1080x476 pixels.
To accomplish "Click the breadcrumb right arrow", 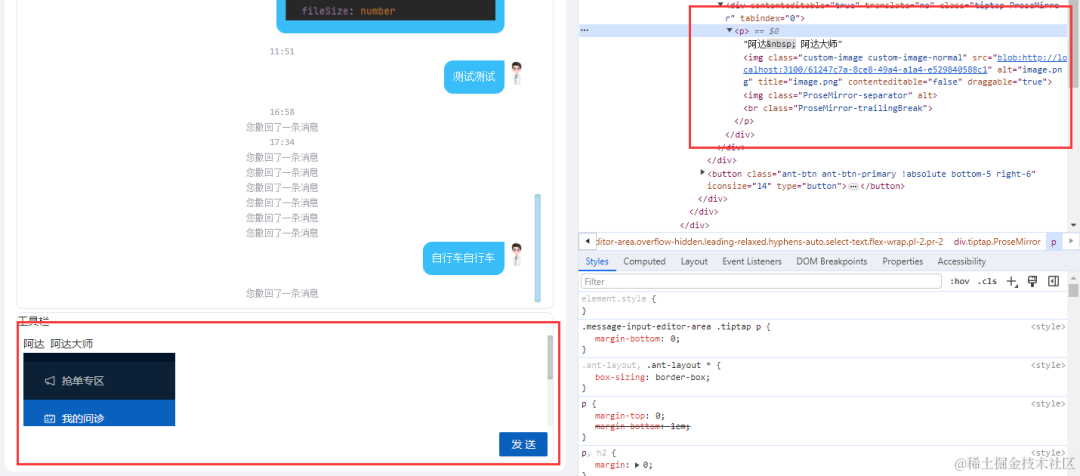I will pyautogui.click(x=1070, y=242).
